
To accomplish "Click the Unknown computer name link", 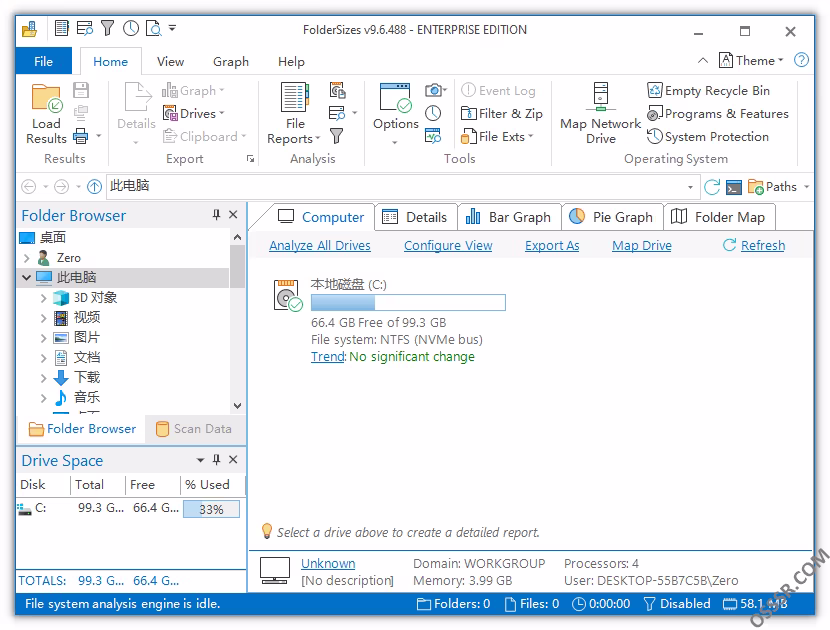I will [x=328, y=563].
